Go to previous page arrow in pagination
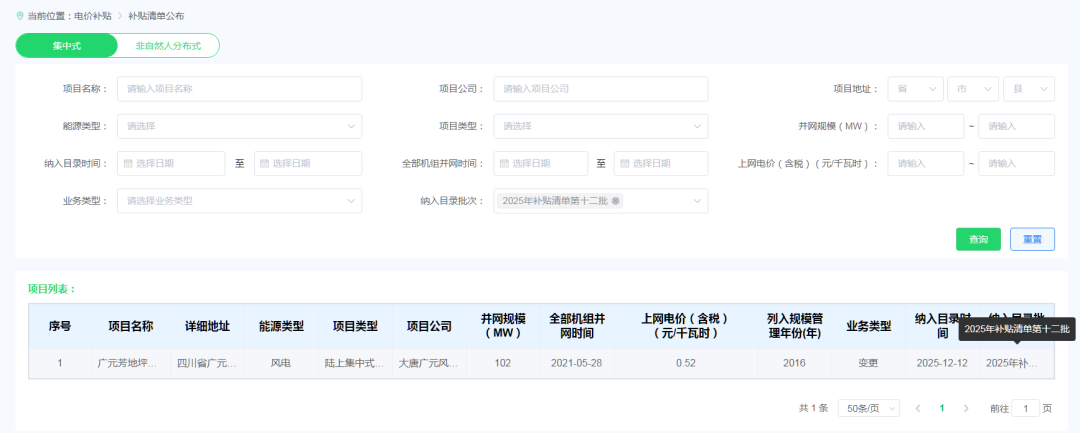Viewport: 1080px width, 433px height. (x=917, y=408)
